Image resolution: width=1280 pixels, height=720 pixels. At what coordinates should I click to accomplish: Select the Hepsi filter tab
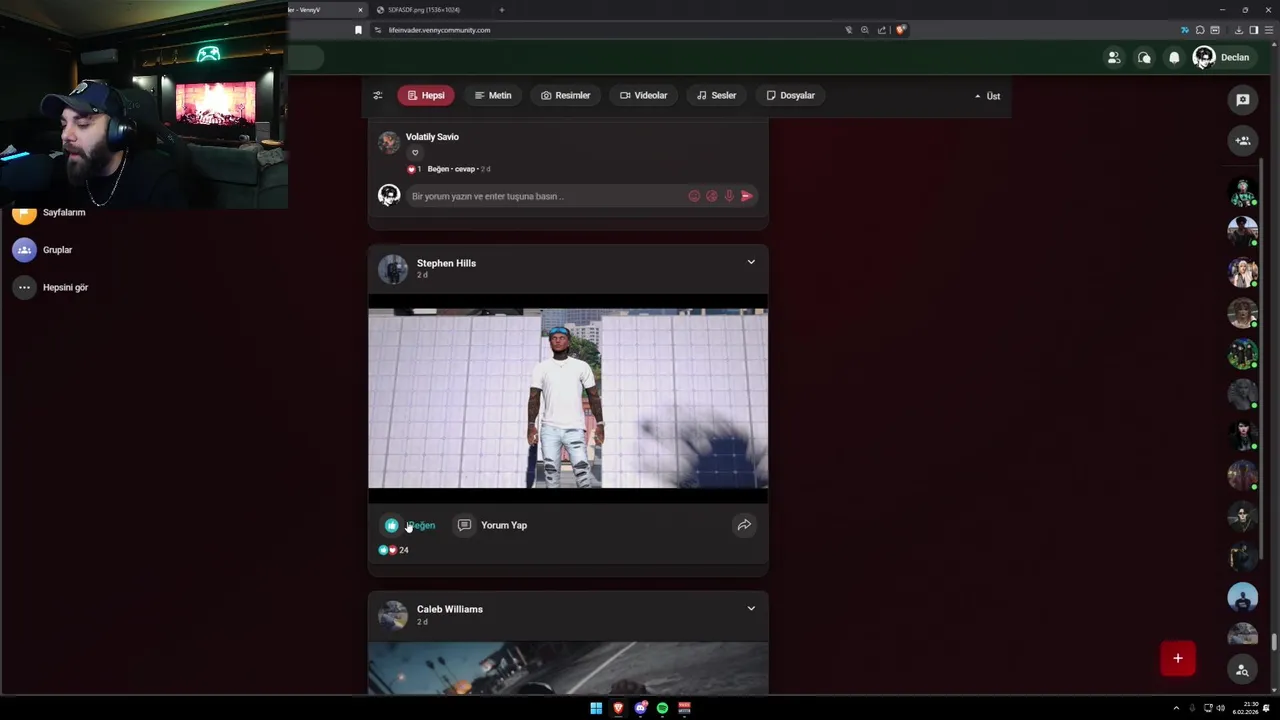tap(426, 95)
